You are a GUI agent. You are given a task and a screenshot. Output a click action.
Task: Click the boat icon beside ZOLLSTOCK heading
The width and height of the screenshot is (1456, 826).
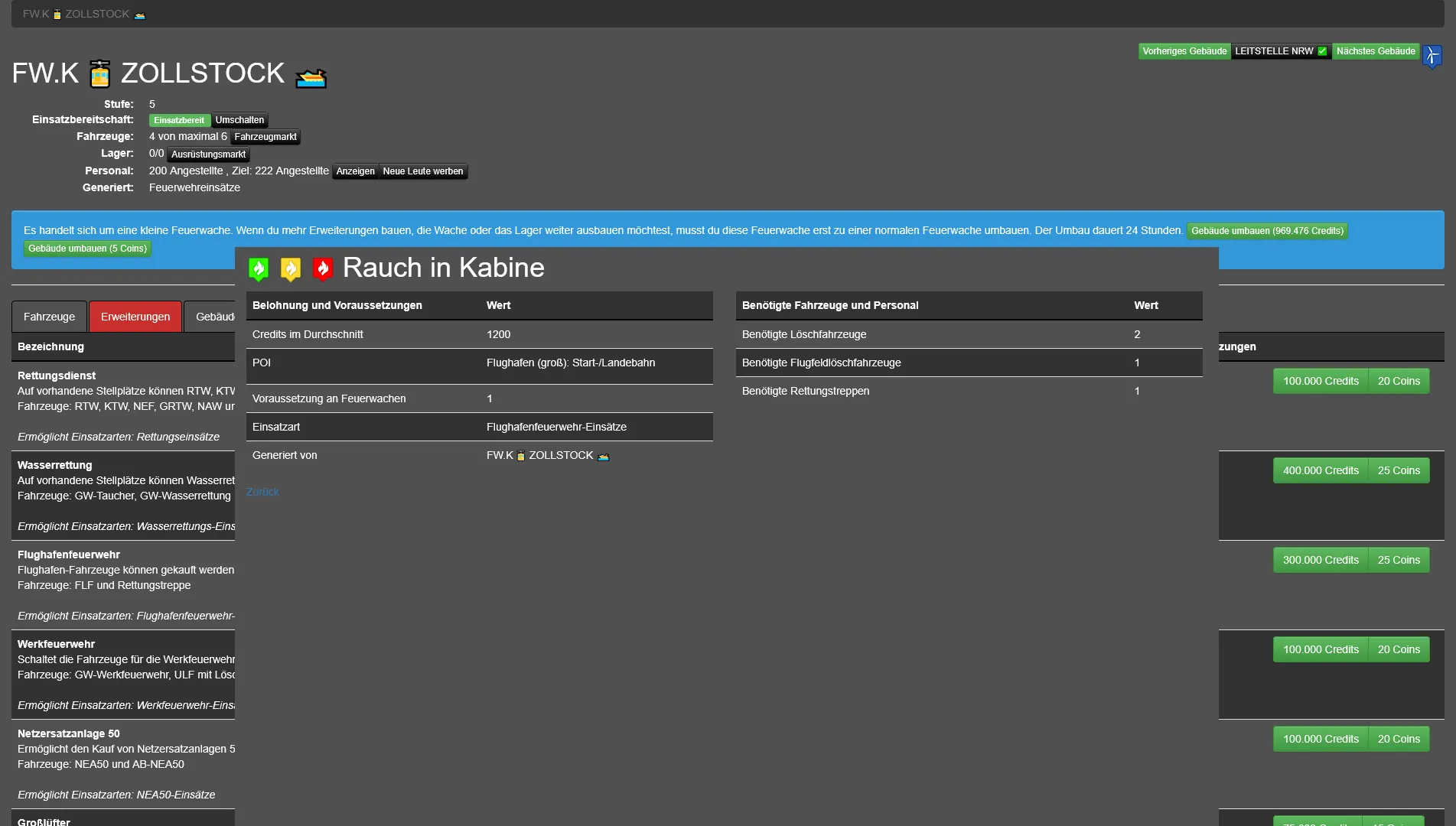[x=311, y=77]
